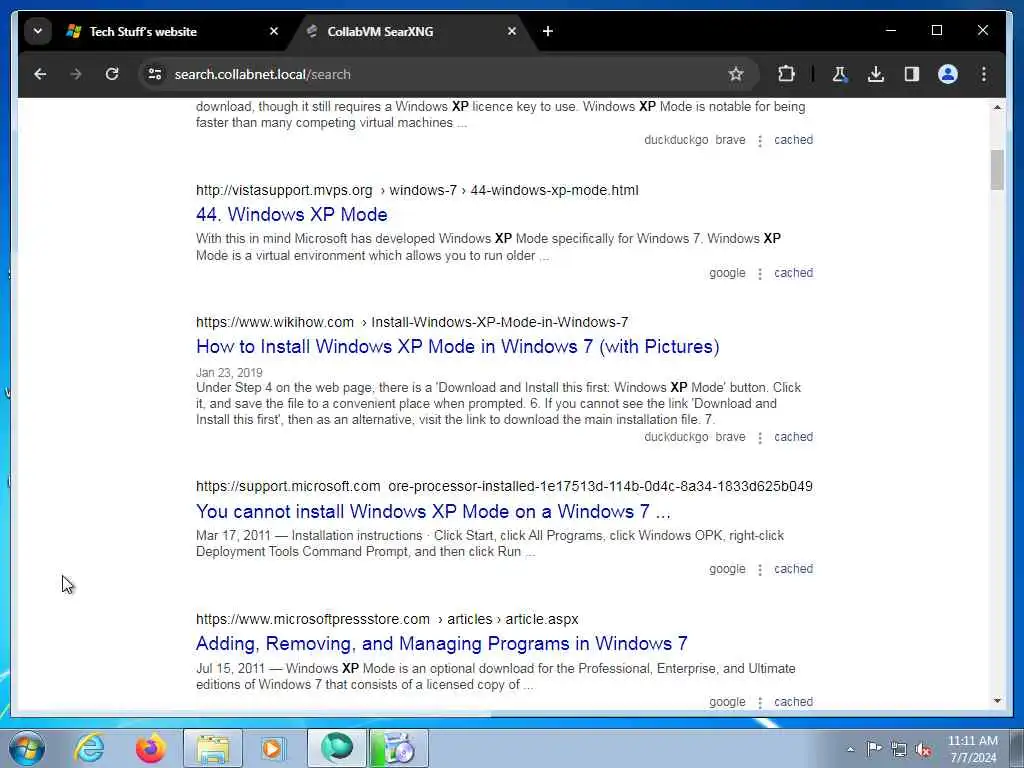Open How to Install Windows XP Mode result
This screenshot has width=1024, height=768.
click(x=457, y=346)
